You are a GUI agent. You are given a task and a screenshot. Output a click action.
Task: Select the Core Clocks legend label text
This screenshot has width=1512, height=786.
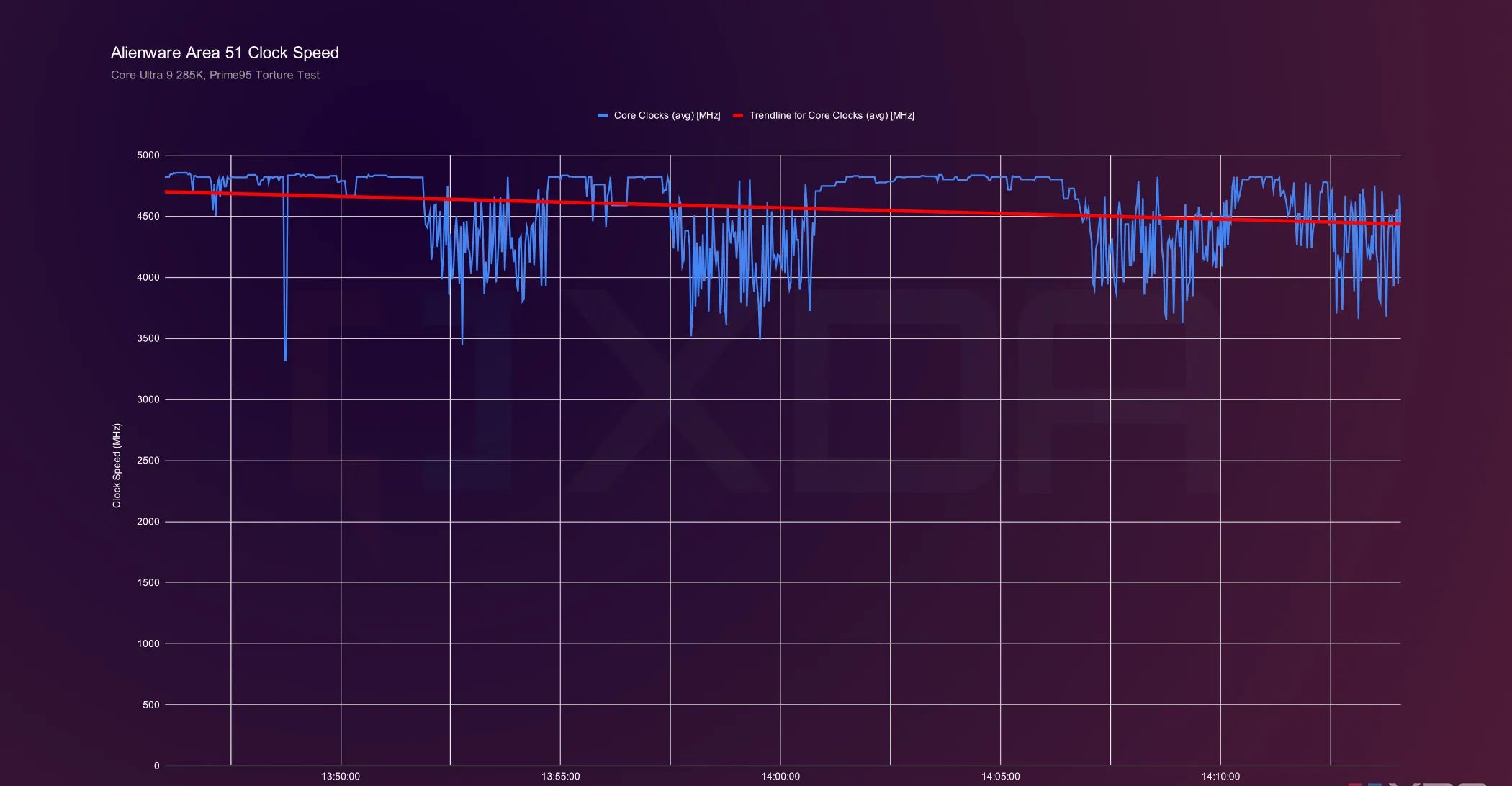(666, 115)
